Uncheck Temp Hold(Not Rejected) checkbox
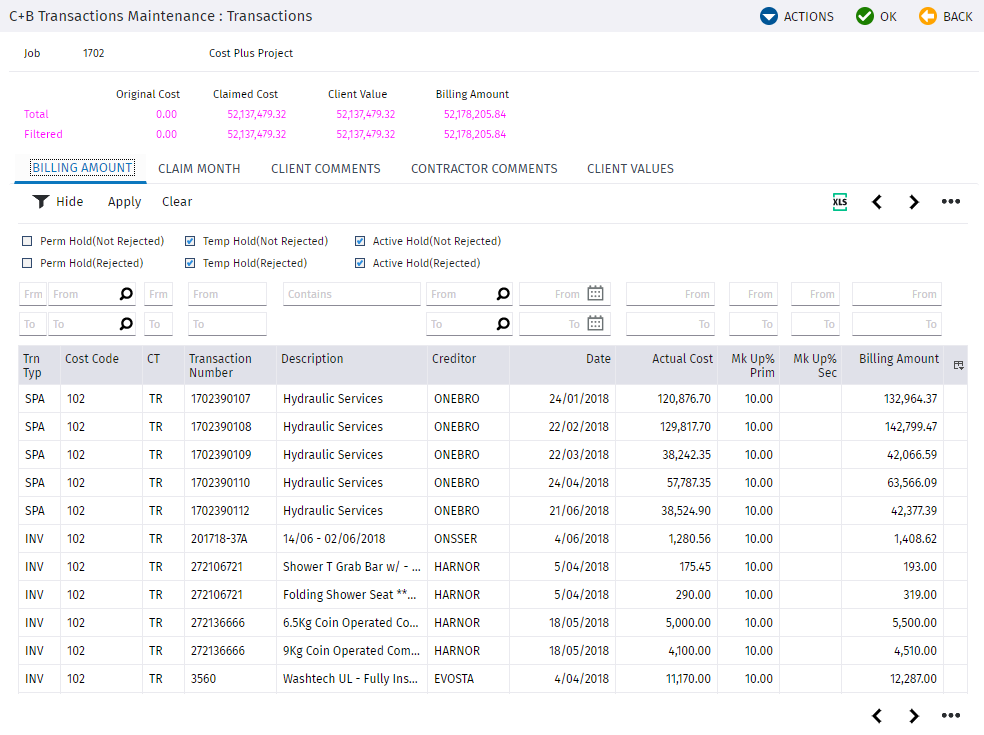This screenshot has width=984, height=735. coord(190,241)
